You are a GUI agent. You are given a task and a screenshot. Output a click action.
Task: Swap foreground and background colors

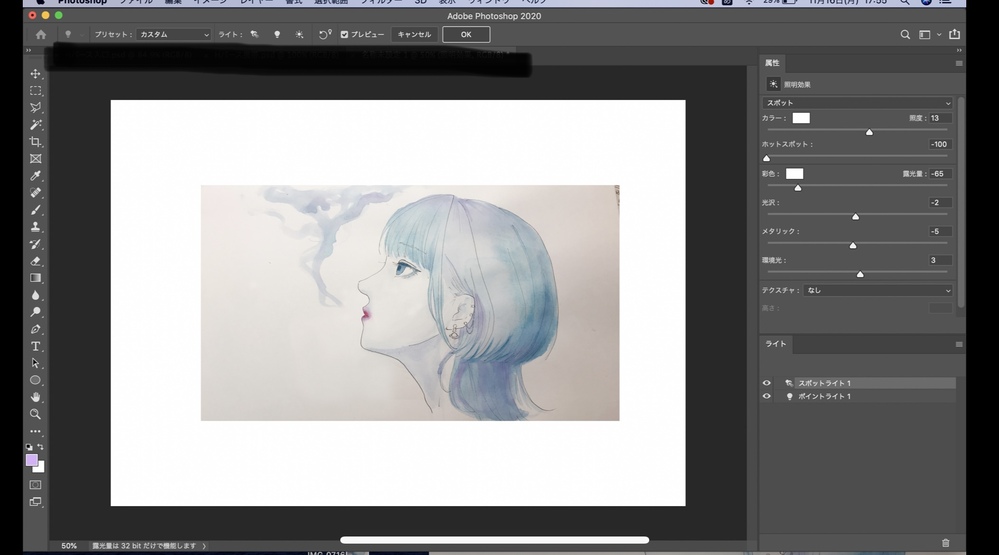pyautogui.click(x=41, y=447)
